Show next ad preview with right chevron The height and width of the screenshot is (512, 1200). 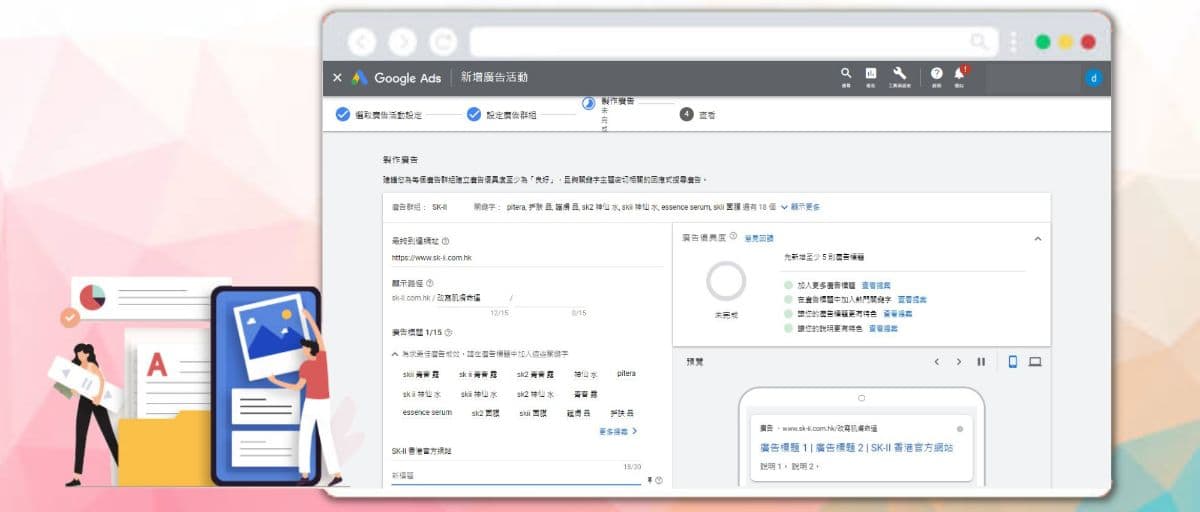(959, 362)
